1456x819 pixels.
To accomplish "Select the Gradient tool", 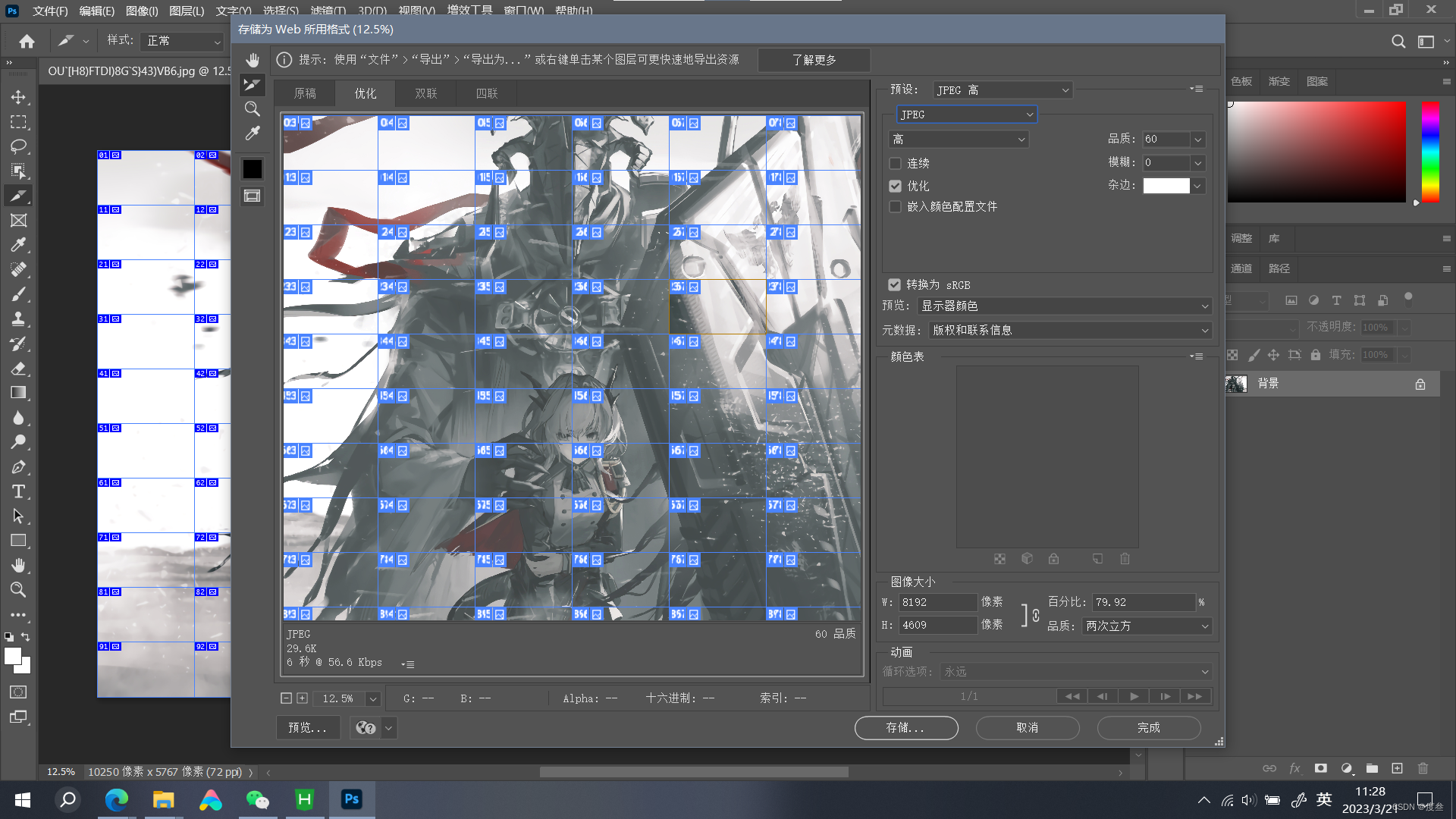I will click(18, 393).
